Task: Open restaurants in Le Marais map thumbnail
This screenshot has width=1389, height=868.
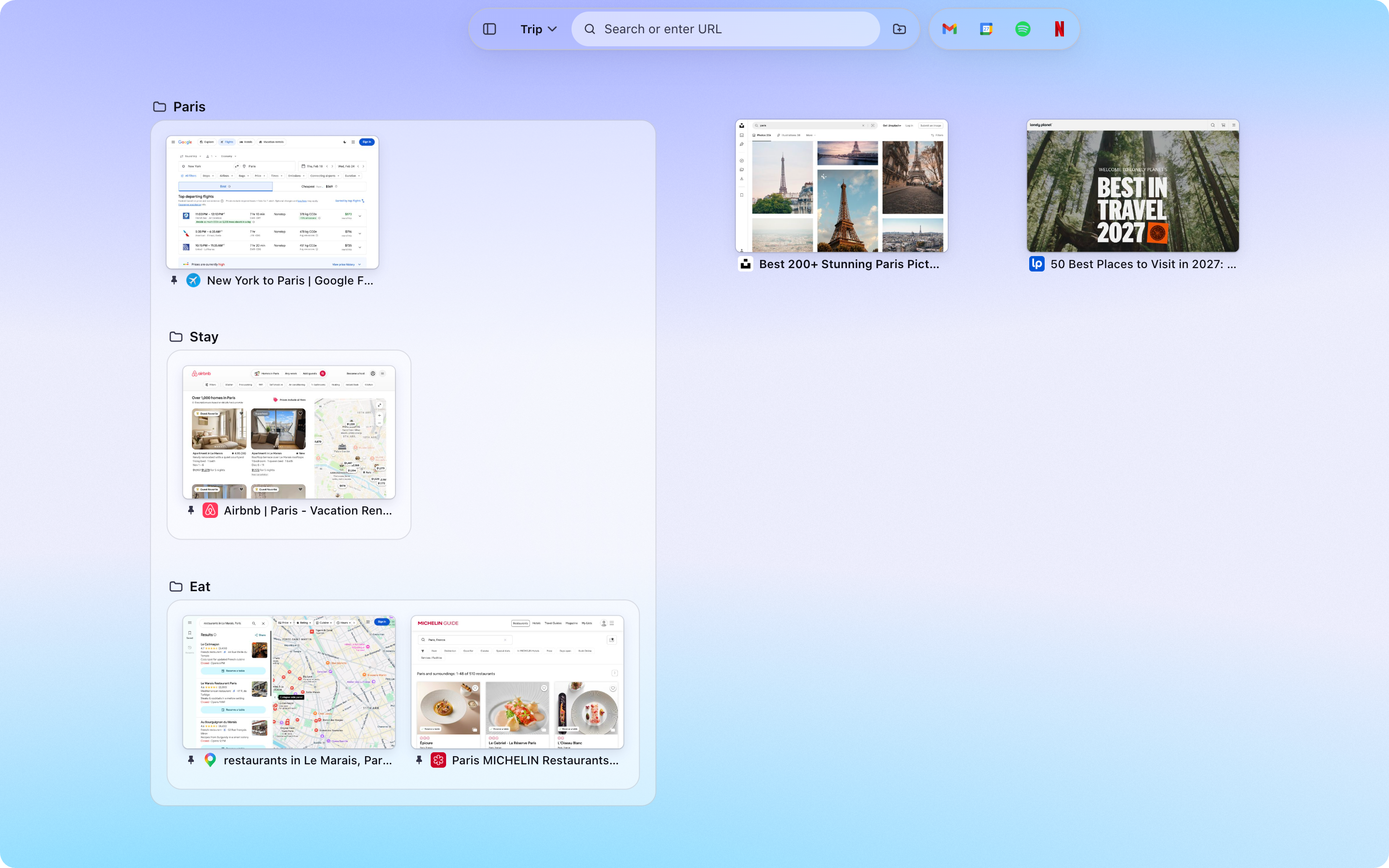Action: click(x=289, y=682)
